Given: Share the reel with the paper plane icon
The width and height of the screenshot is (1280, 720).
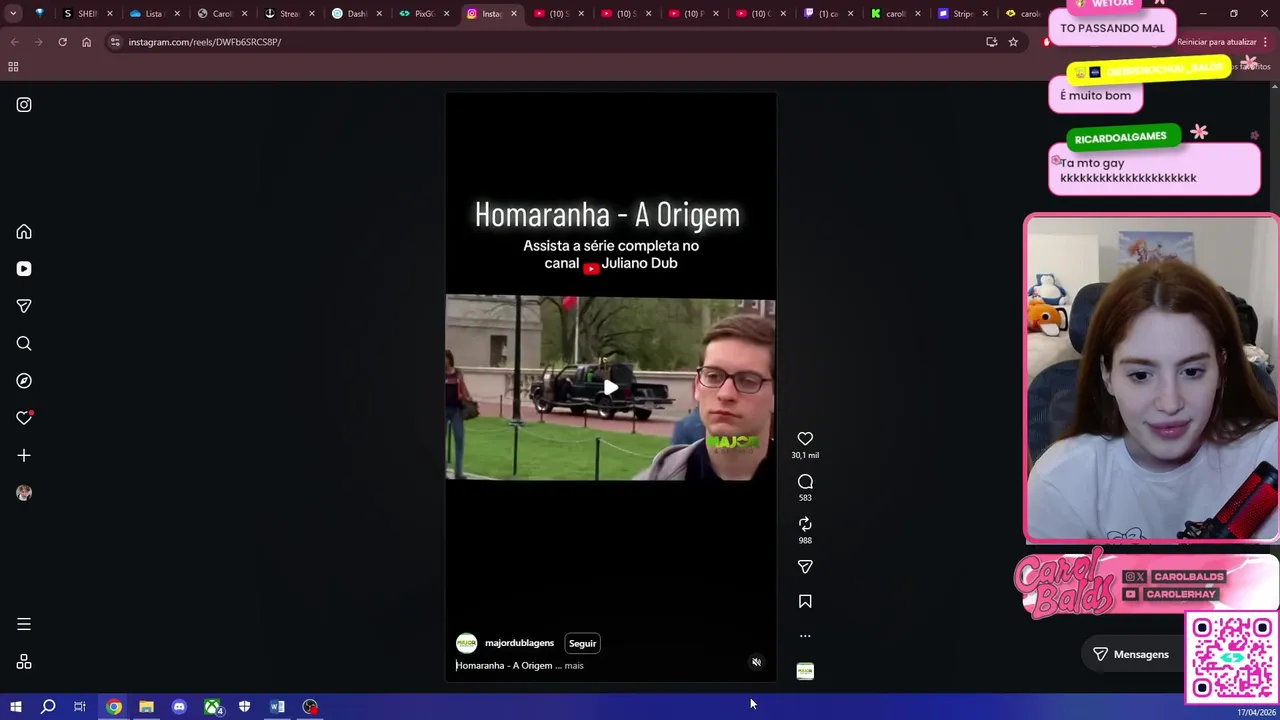Looking at the screenshot, I should click(x=805, y=567).
